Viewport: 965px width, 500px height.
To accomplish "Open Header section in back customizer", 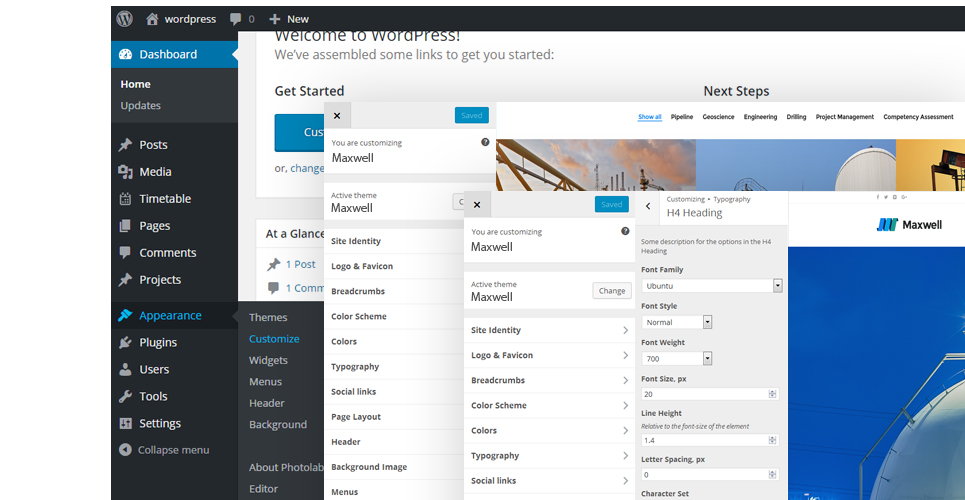I will (394, 442).
